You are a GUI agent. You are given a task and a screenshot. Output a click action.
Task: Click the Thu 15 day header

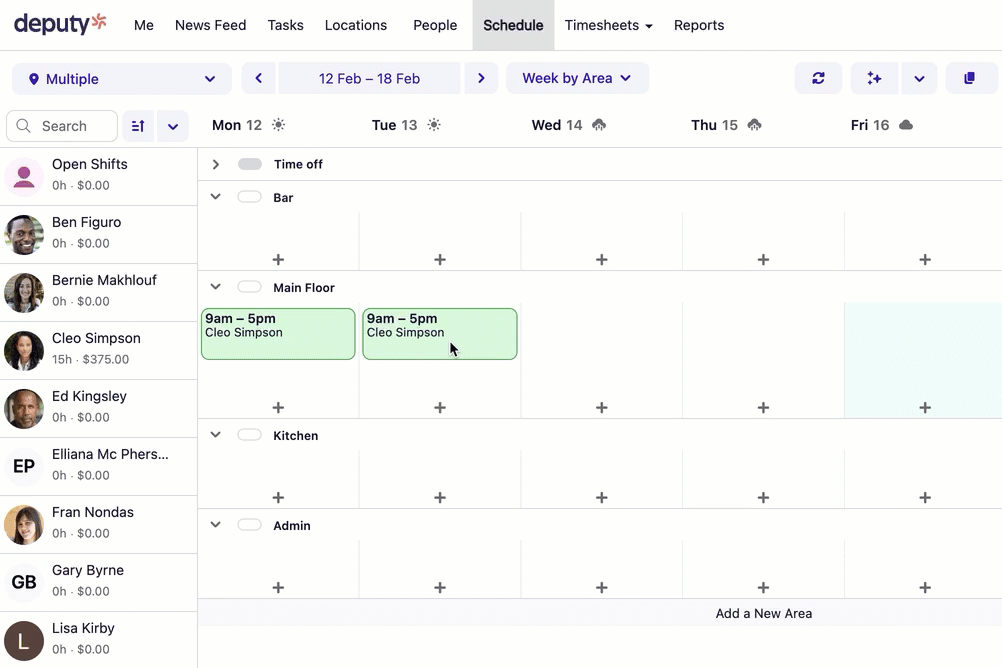[x=714, y=125]
